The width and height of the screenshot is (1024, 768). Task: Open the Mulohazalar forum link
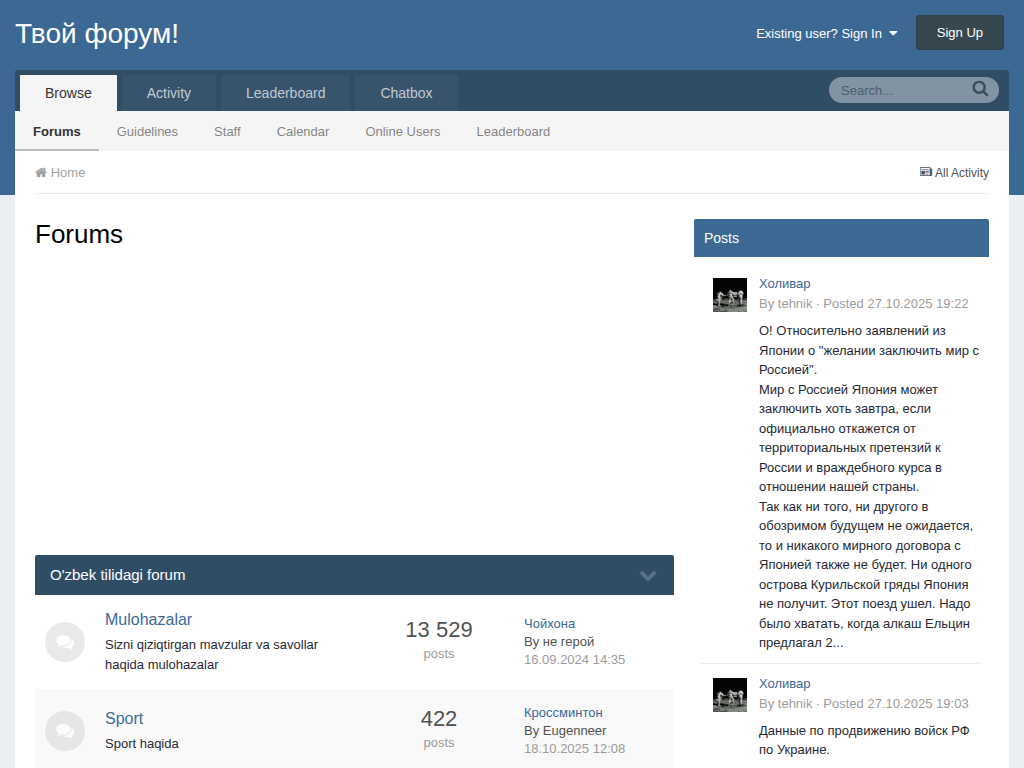click(148, 619)
